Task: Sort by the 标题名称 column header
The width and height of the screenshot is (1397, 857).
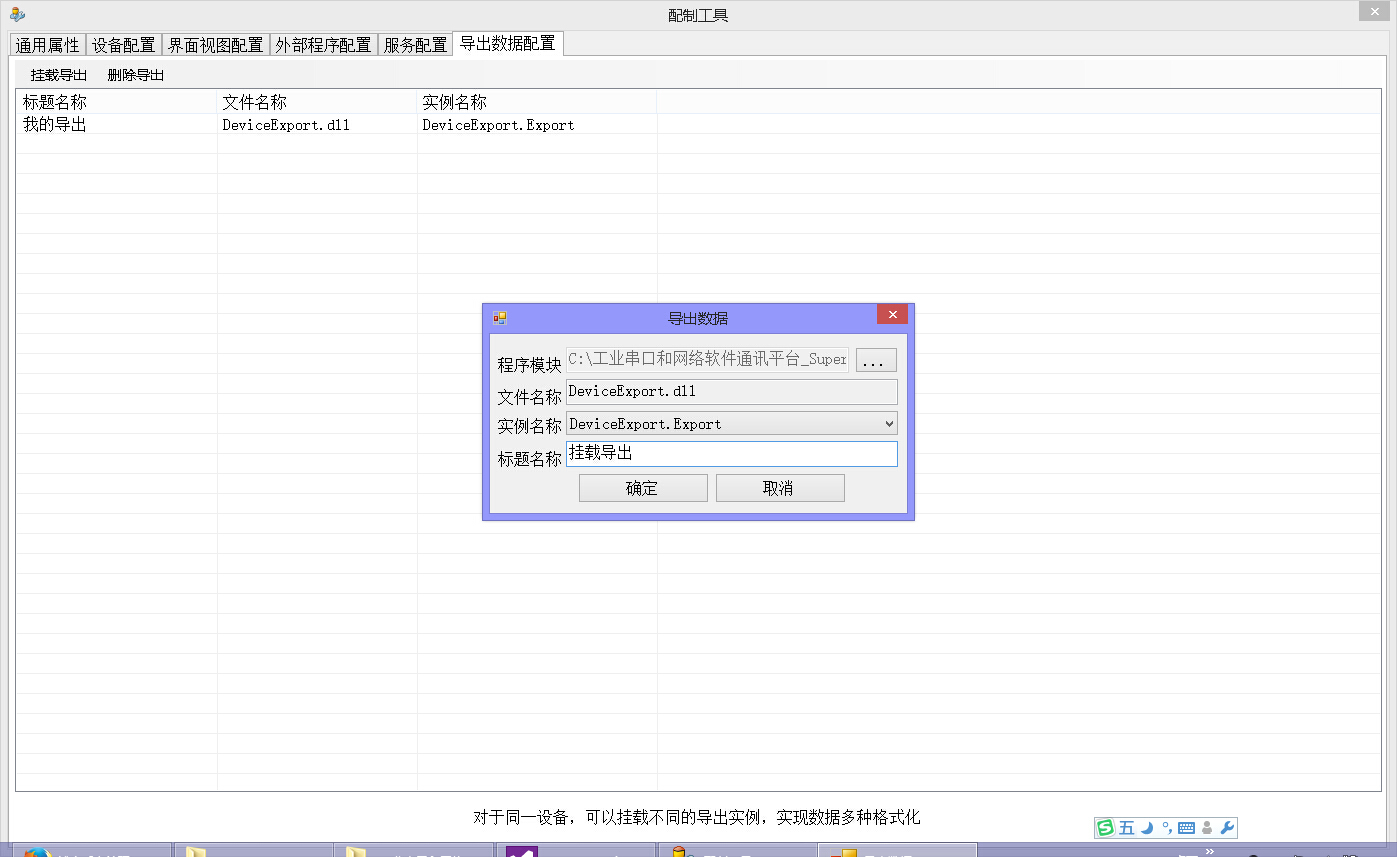Action: [x=117, y=102]
